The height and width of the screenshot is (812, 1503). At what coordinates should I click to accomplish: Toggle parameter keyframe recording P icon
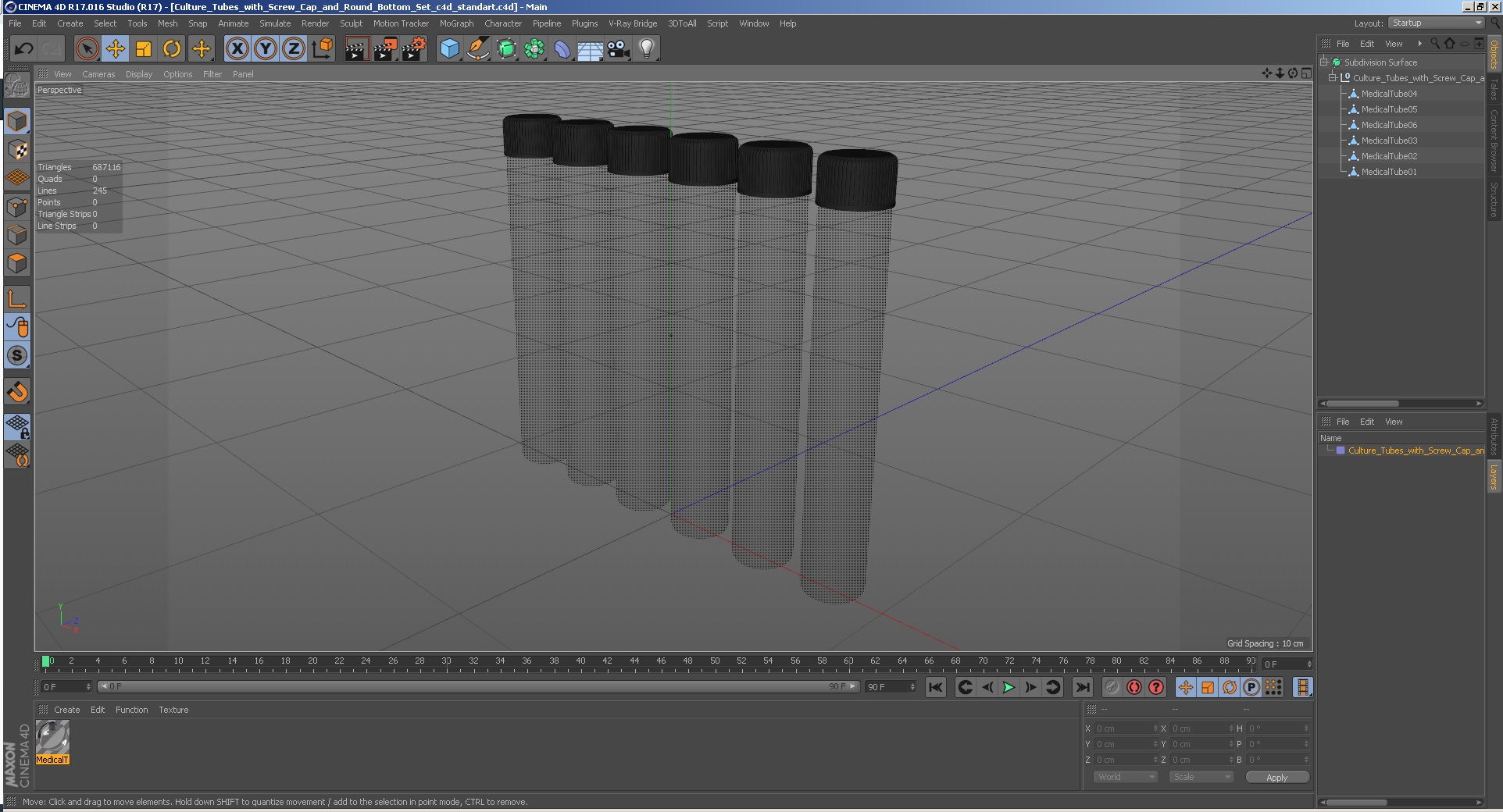coord(1251,687)
